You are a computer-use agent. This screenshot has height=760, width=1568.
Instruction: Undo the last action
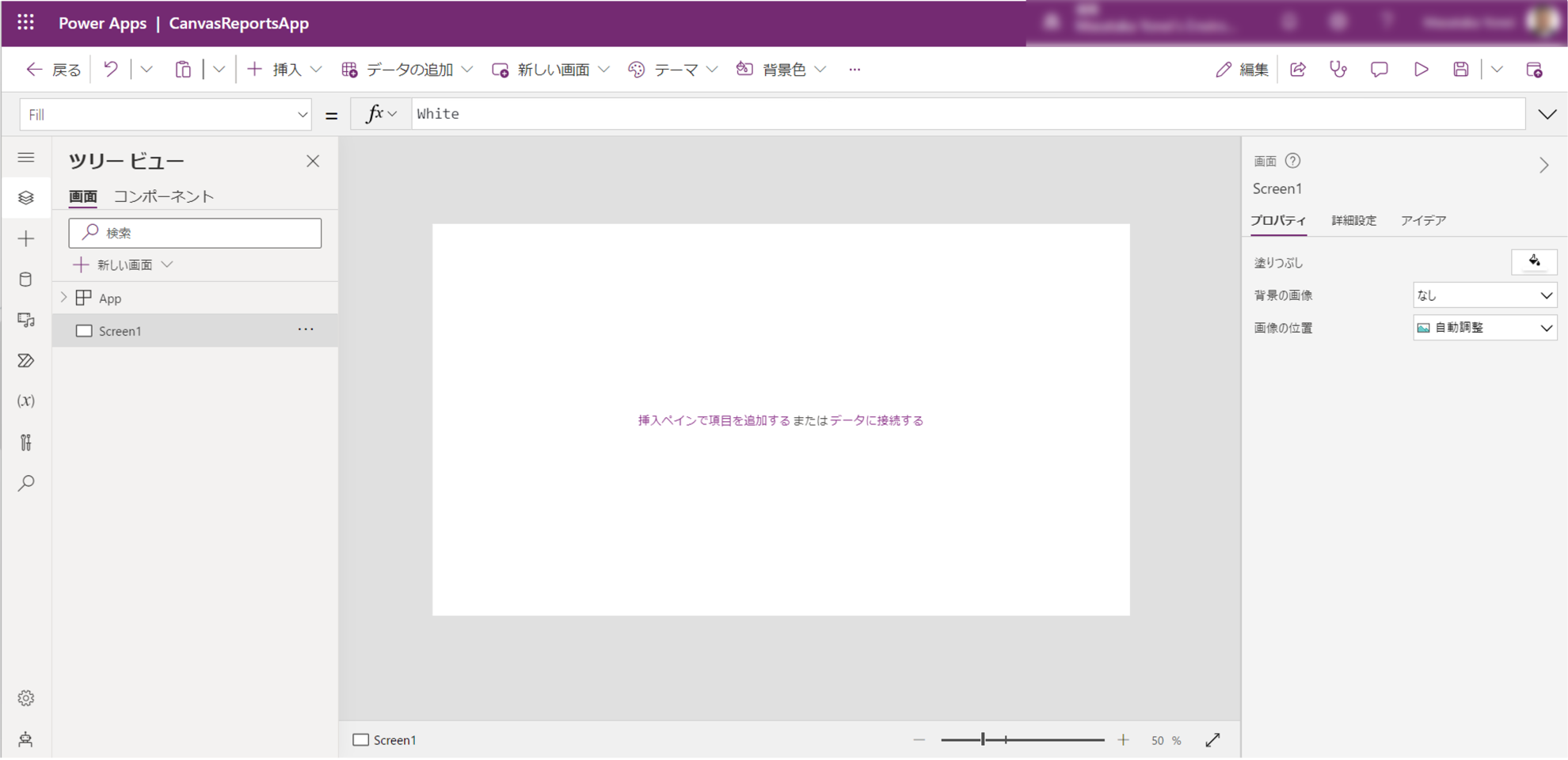pos(111,70)
